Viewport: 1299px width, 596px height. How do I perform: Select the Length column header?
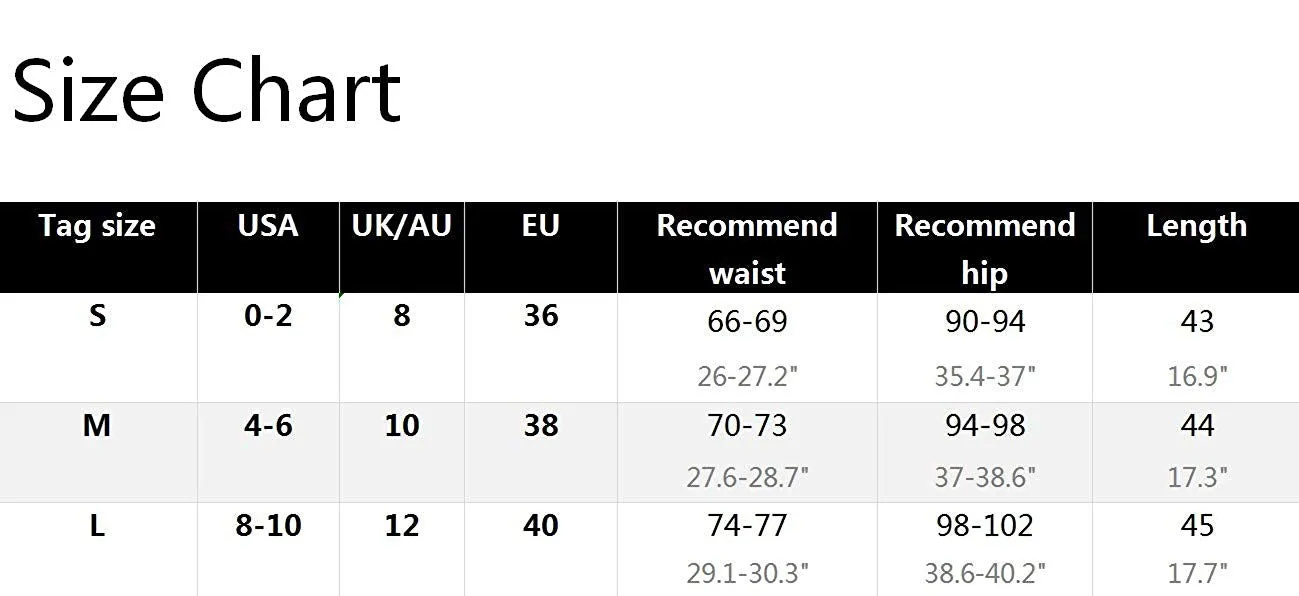tap(1196, 226)
